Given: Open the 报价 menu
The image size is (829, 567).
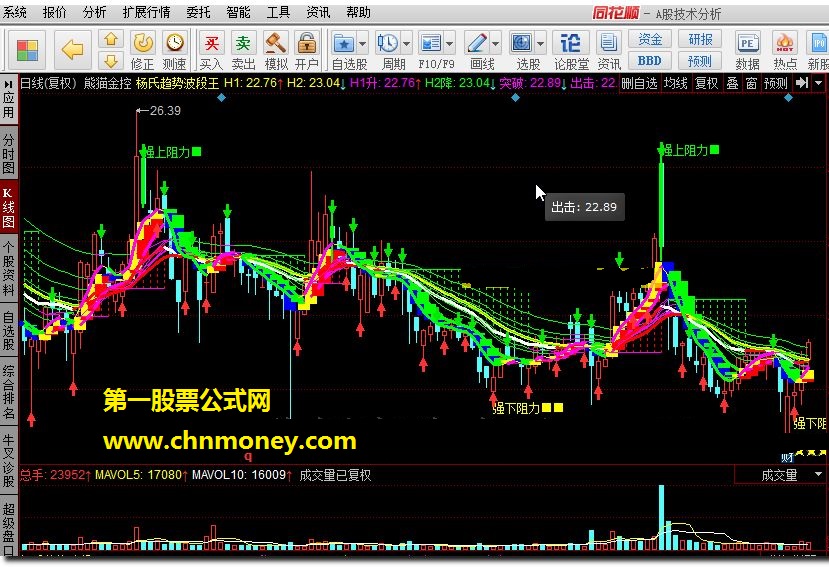Looking at the screenshot, I should [x=54, y=12].
